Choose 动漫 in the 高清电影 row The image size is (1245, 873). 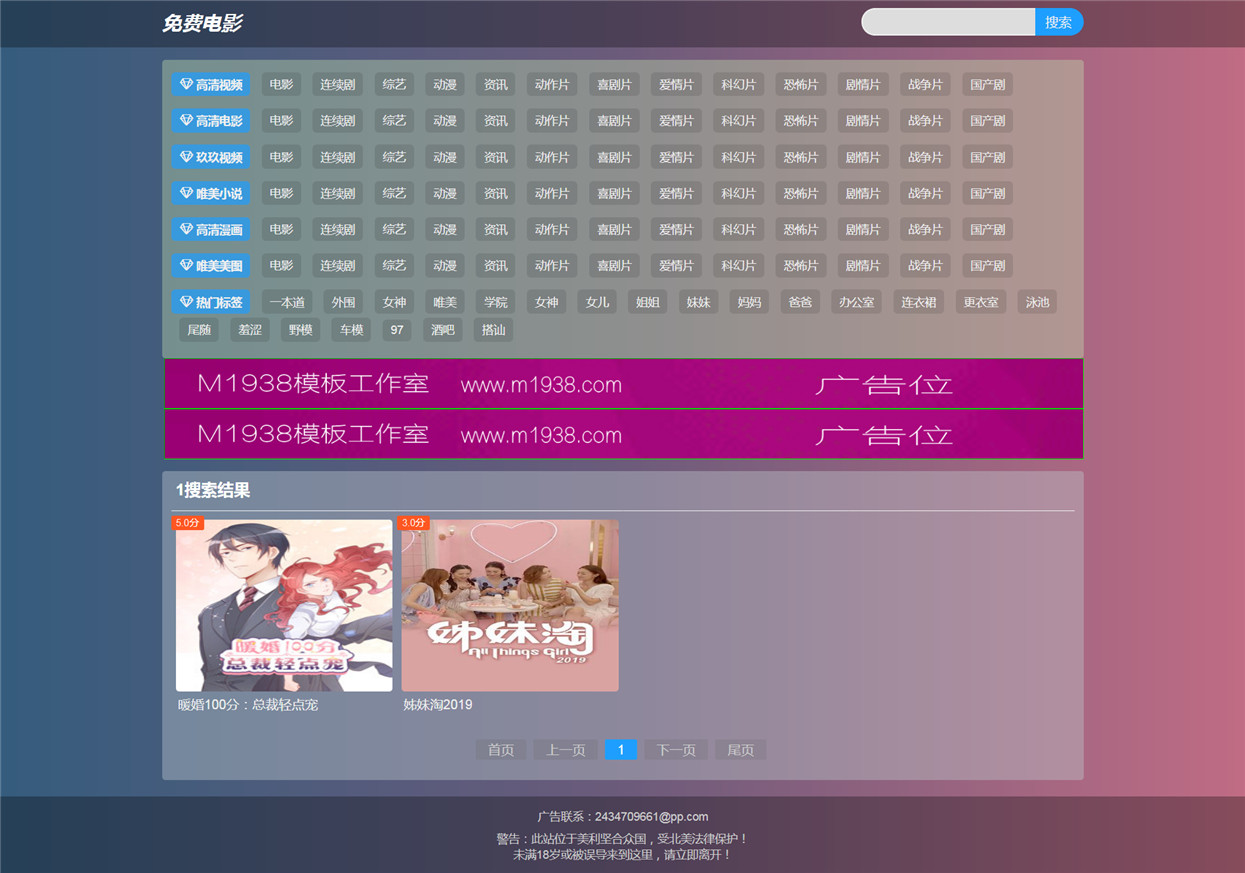(445, 121)
